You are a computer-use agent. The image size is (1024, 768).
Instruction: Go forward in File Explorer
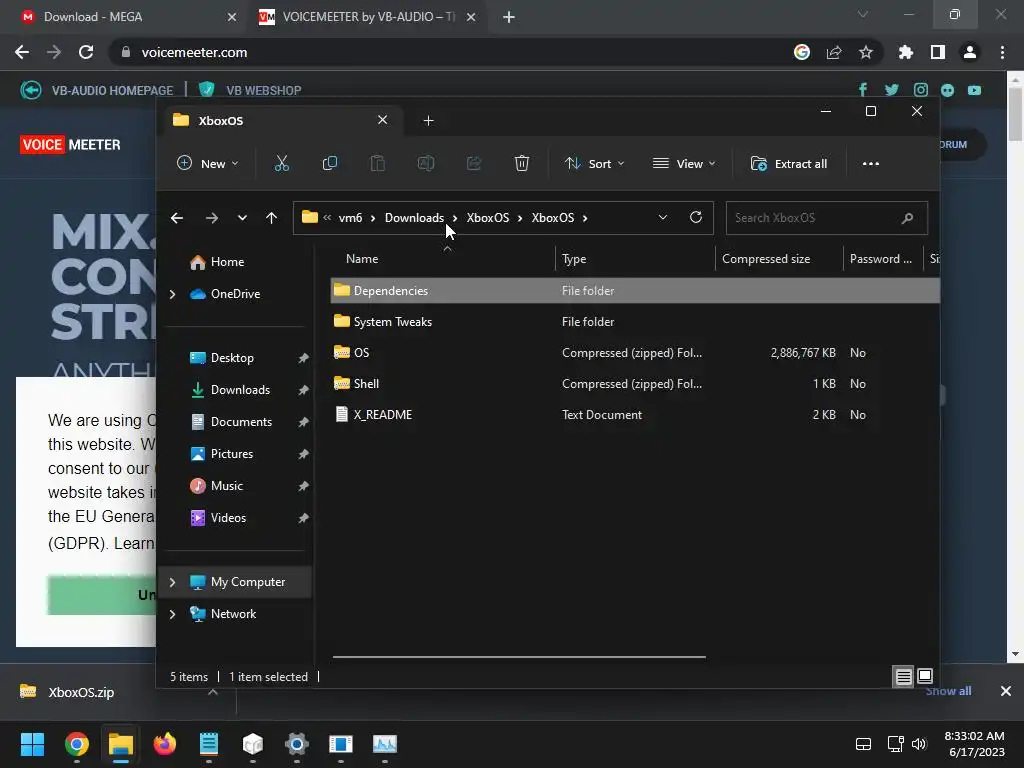(x=212, y=217)
